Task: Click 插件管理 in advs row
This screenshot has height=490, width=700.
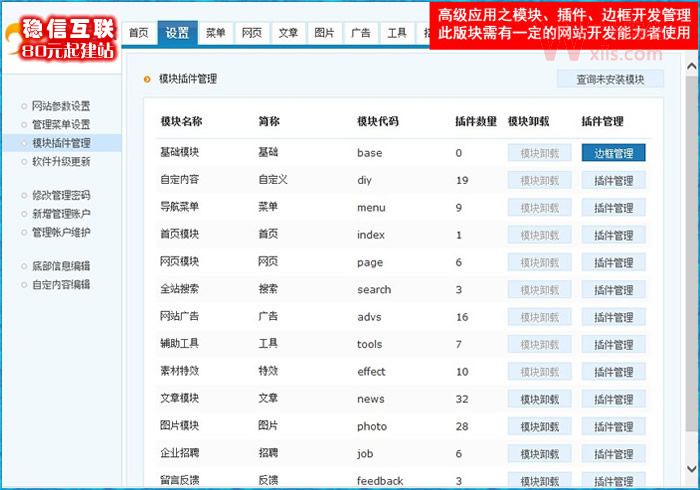Action: (x=613, y=317)
